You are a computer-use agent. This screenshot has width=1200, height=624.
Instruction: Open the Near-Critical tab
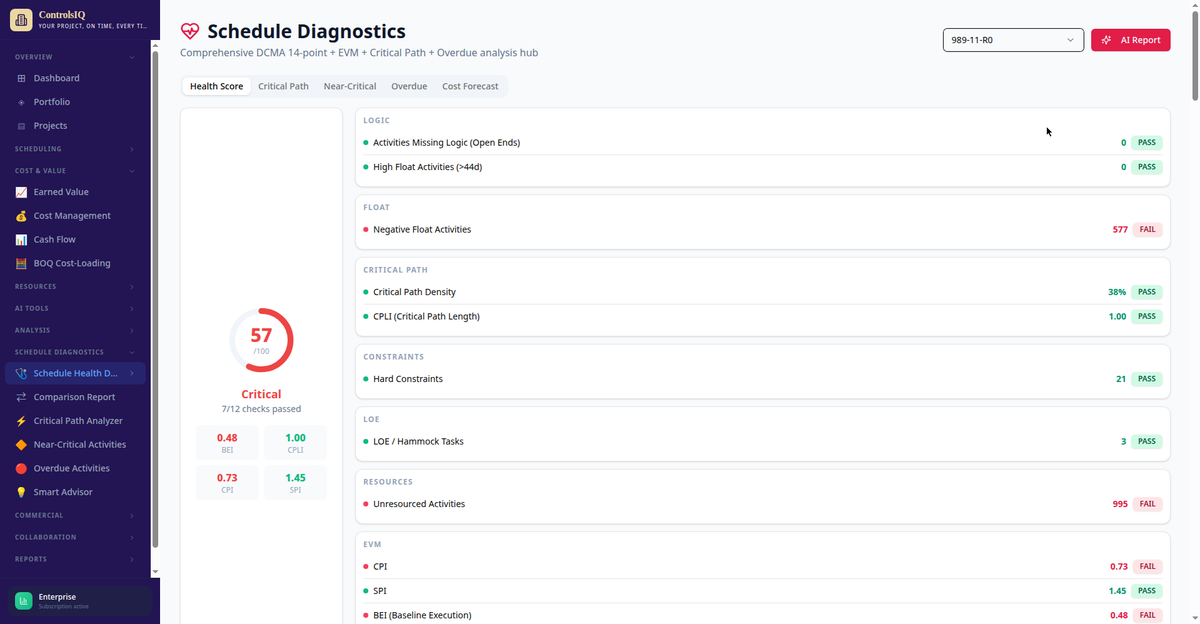pyautogui.click(x=350, y=87)
